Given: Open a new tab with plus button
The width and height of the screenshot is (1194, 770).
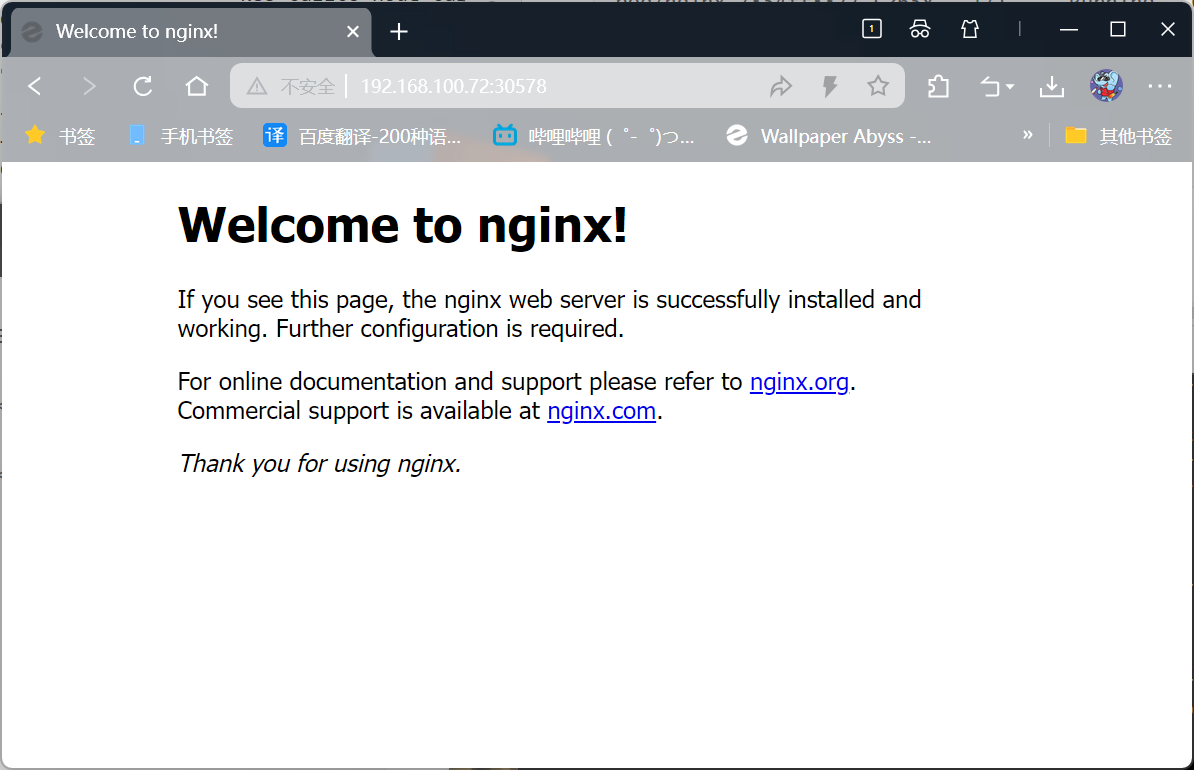Looking at the screenshot, I should (x=399, y=31).
